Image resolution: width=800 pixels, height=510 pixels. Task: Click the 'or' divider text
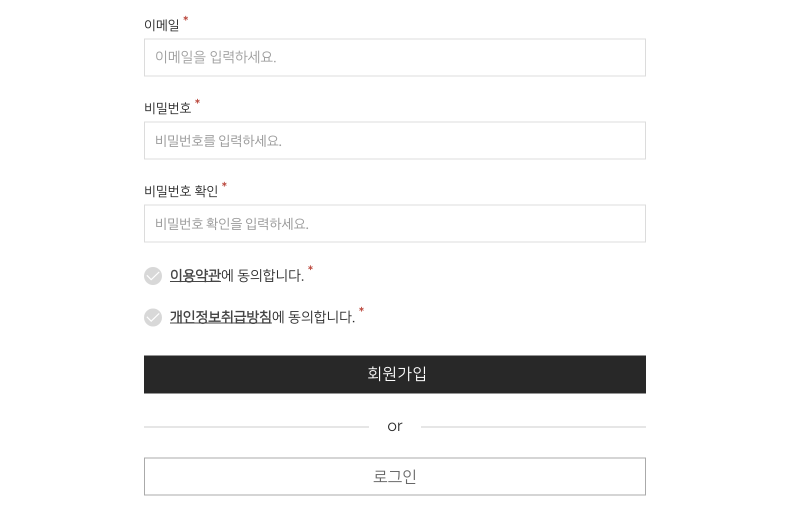pos(395,427)
